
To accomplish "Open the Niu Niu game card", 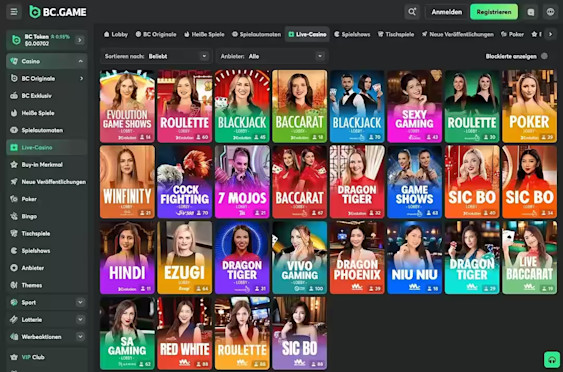I will click(414, 257).
